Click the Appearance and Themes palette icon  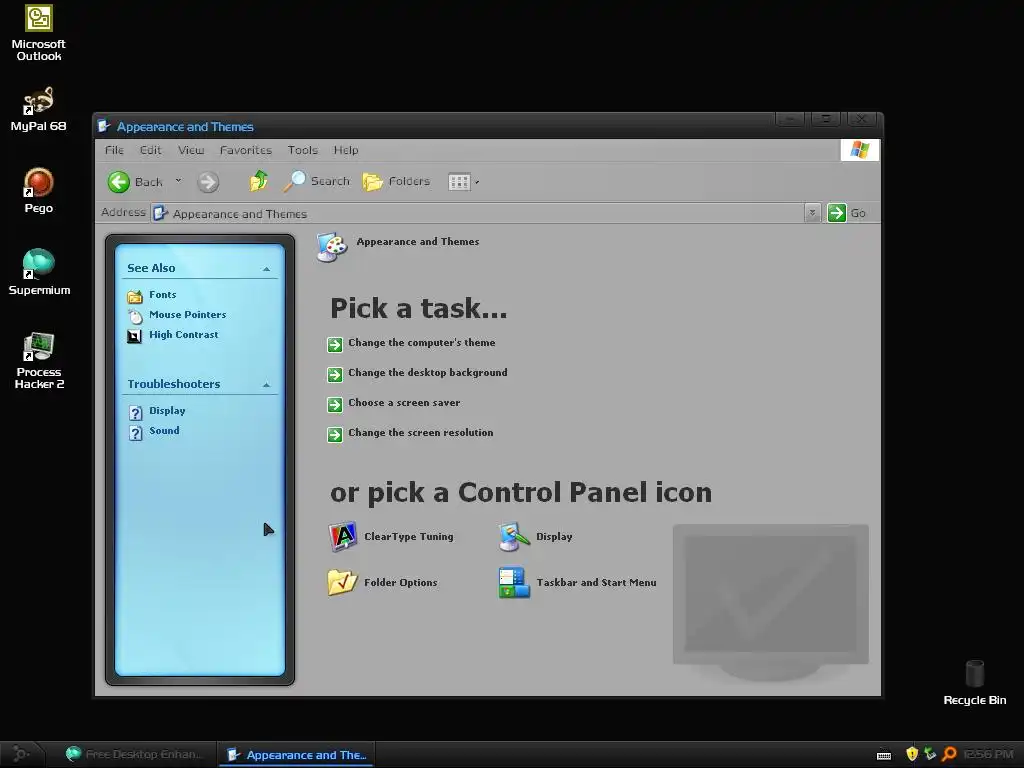click(332, 247)
